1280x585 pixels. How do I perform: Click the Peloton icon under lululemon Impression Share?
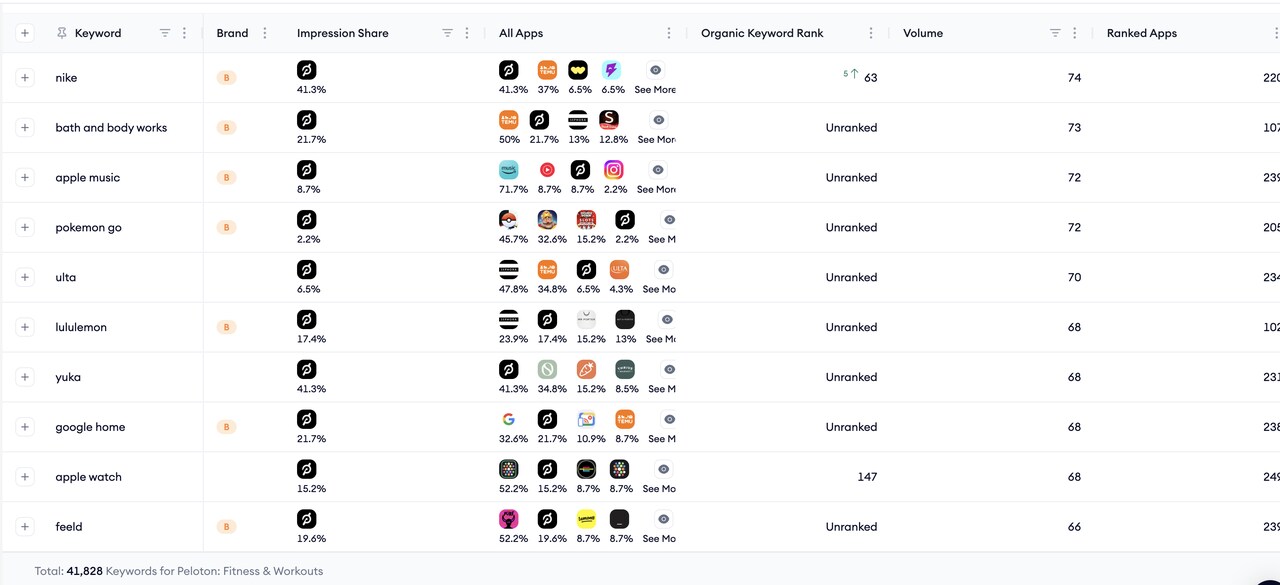click(307, 320)
